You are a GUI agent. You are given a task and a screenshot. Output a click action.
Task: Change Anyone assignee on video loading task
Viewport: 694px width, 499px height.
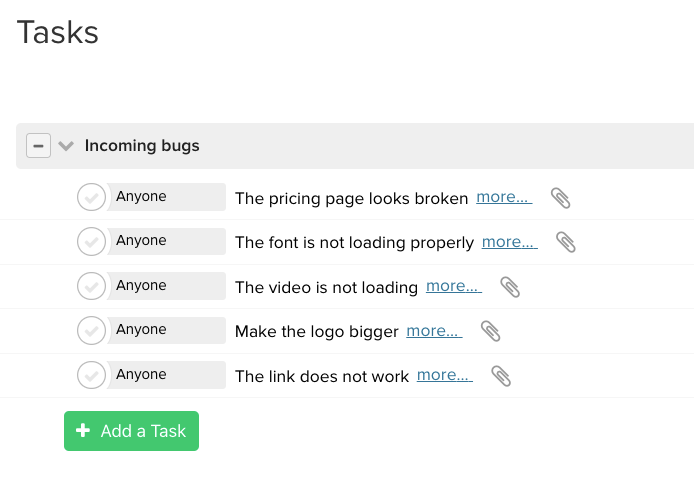pyautogui.click(x=166, y=286)
